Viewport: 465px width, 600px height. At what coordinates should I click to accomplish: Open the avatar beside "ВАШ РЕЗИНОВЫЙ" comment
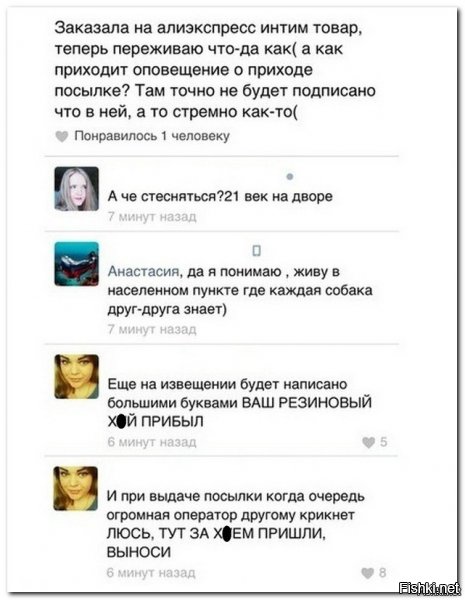77,377
